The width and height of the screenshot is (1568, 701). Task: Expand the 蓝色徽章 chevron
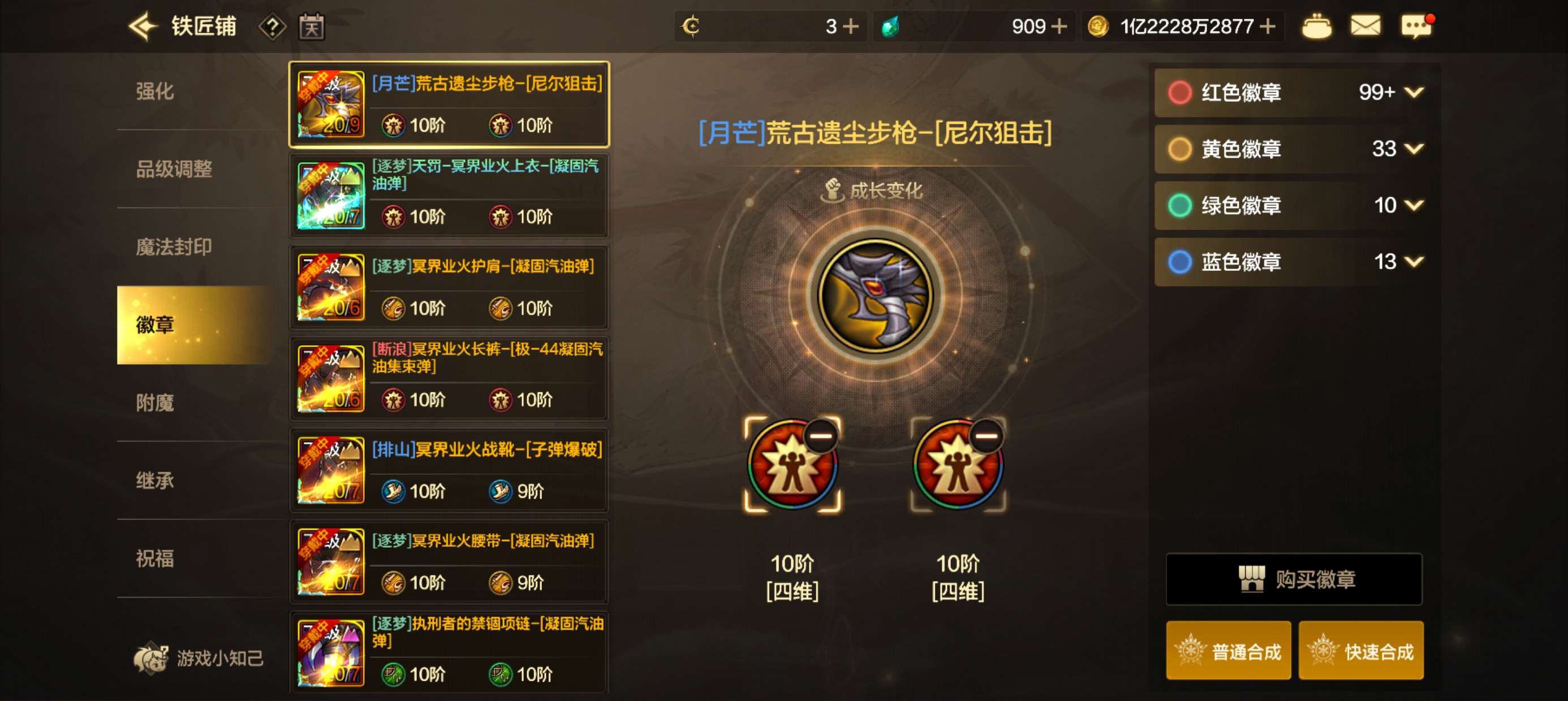coord(1414,262)
